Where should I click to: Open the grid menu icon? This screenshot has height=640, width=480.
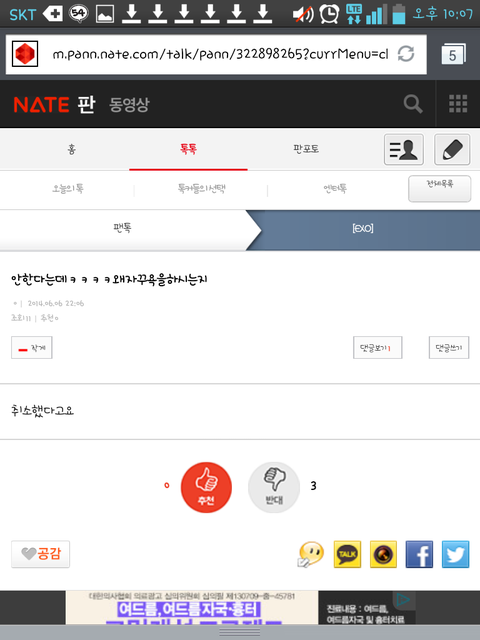(458, 104)
